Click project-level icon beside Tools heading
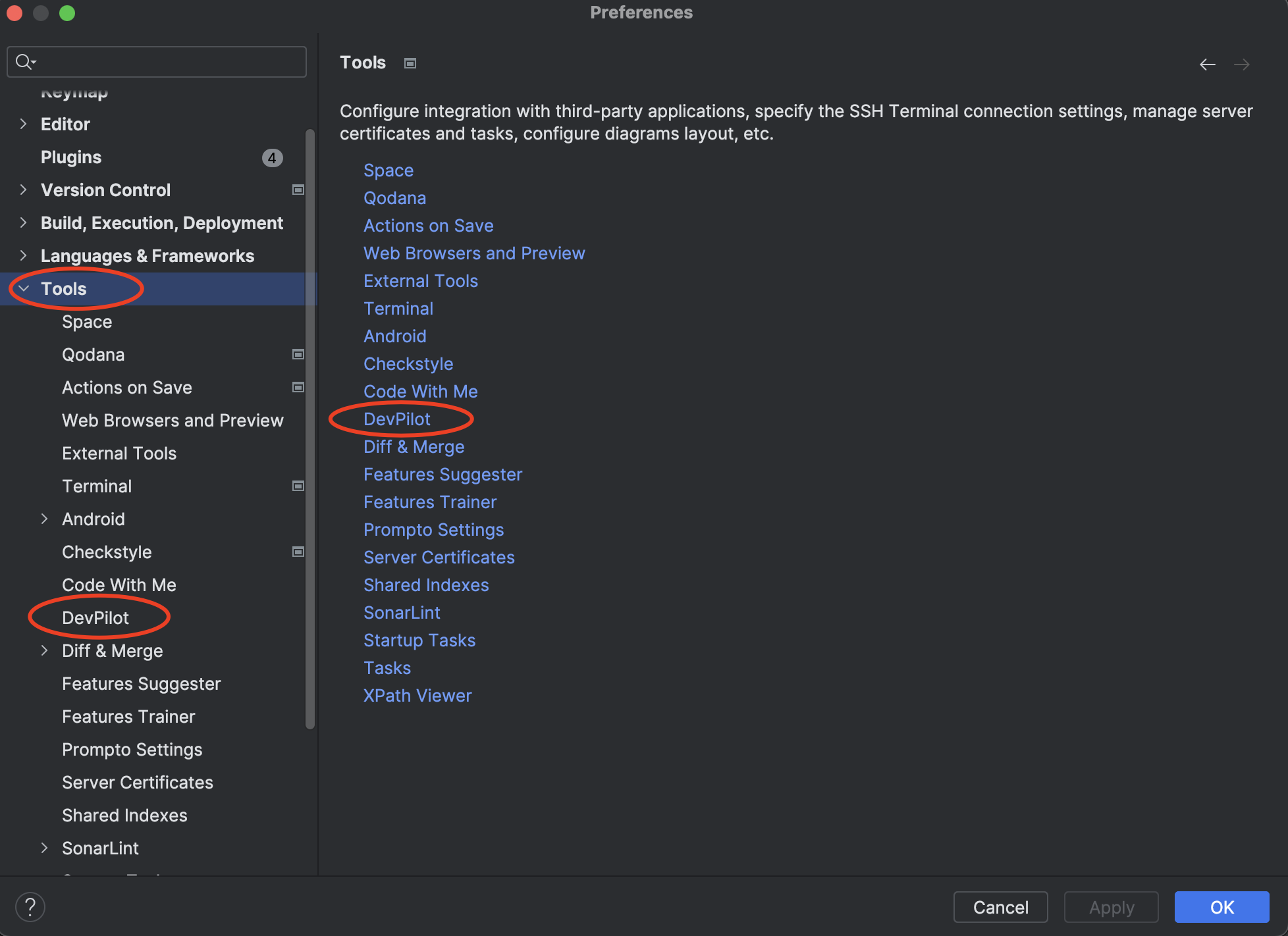1288x936 pixels. point(410,63)
